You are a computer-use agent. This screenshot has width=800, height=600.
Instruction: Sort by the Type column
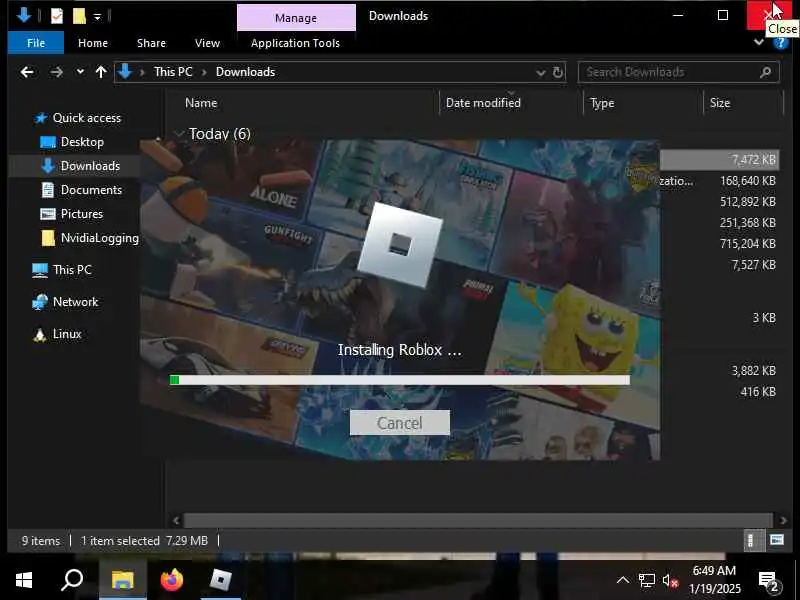[x=602, y=103]
